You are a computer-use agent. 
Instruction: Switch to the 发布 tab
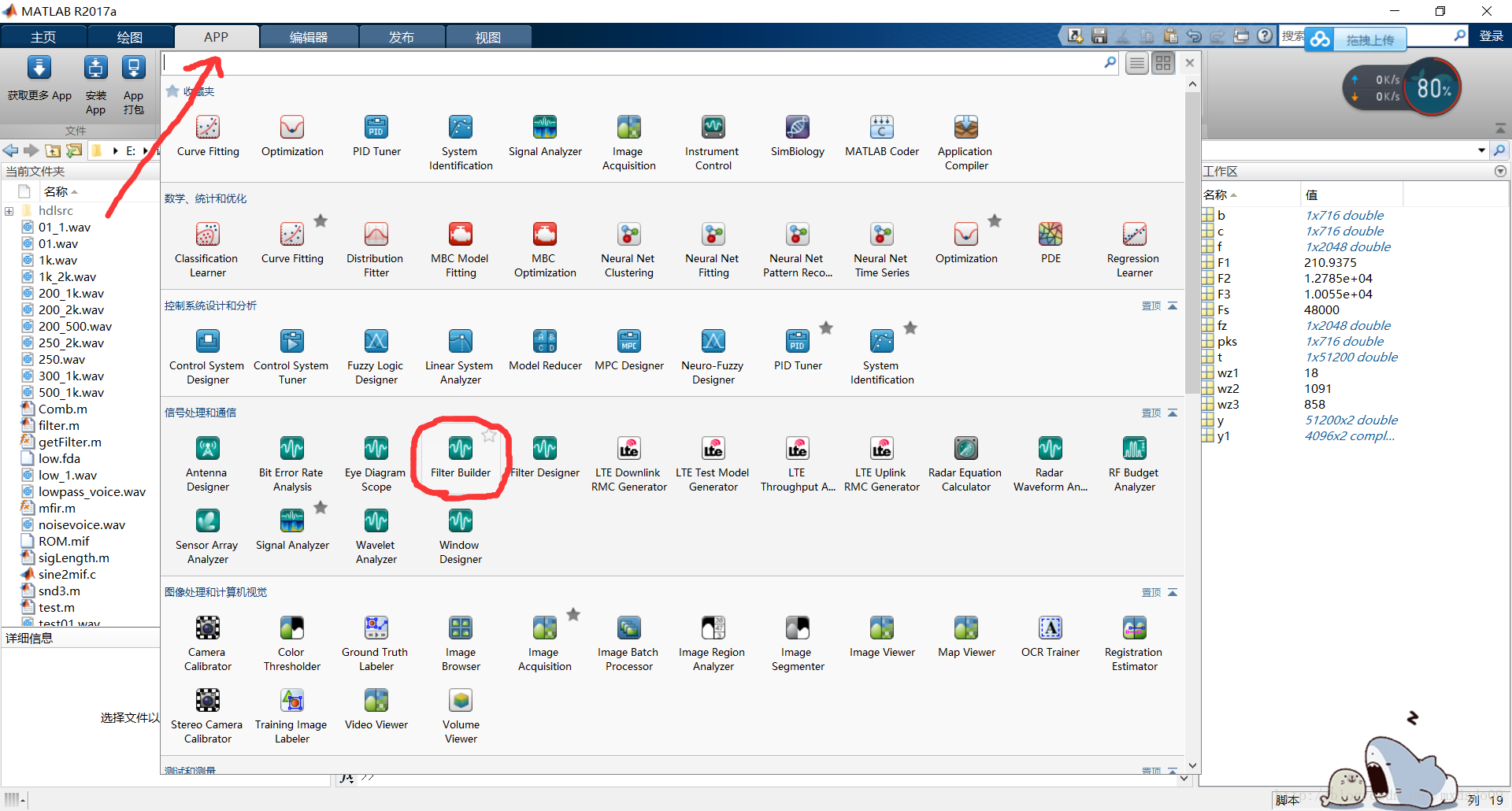click(x=402, y=37)
